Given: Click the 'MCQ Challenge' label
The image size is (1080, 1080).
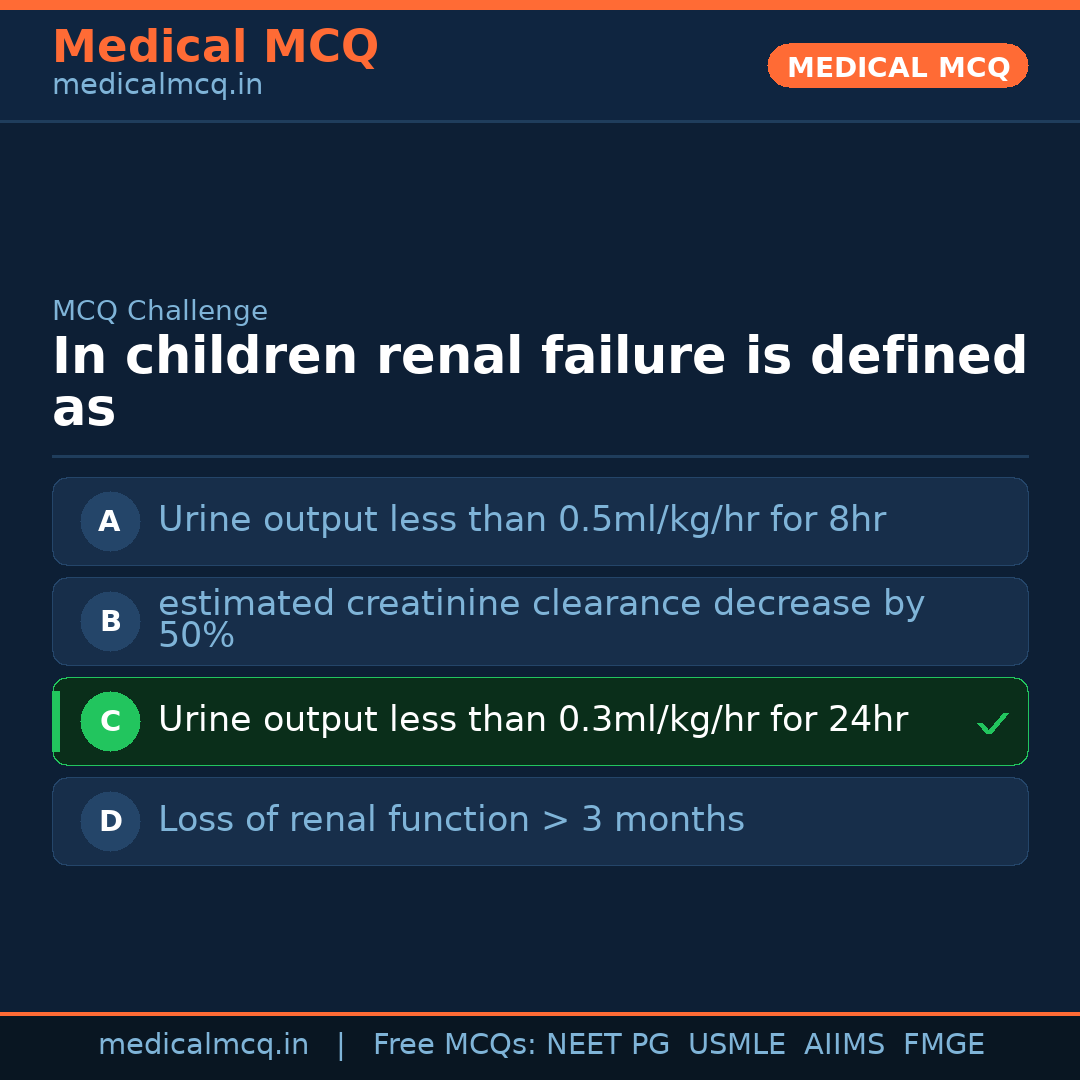Looking at the screenshot, I should 160,311.
